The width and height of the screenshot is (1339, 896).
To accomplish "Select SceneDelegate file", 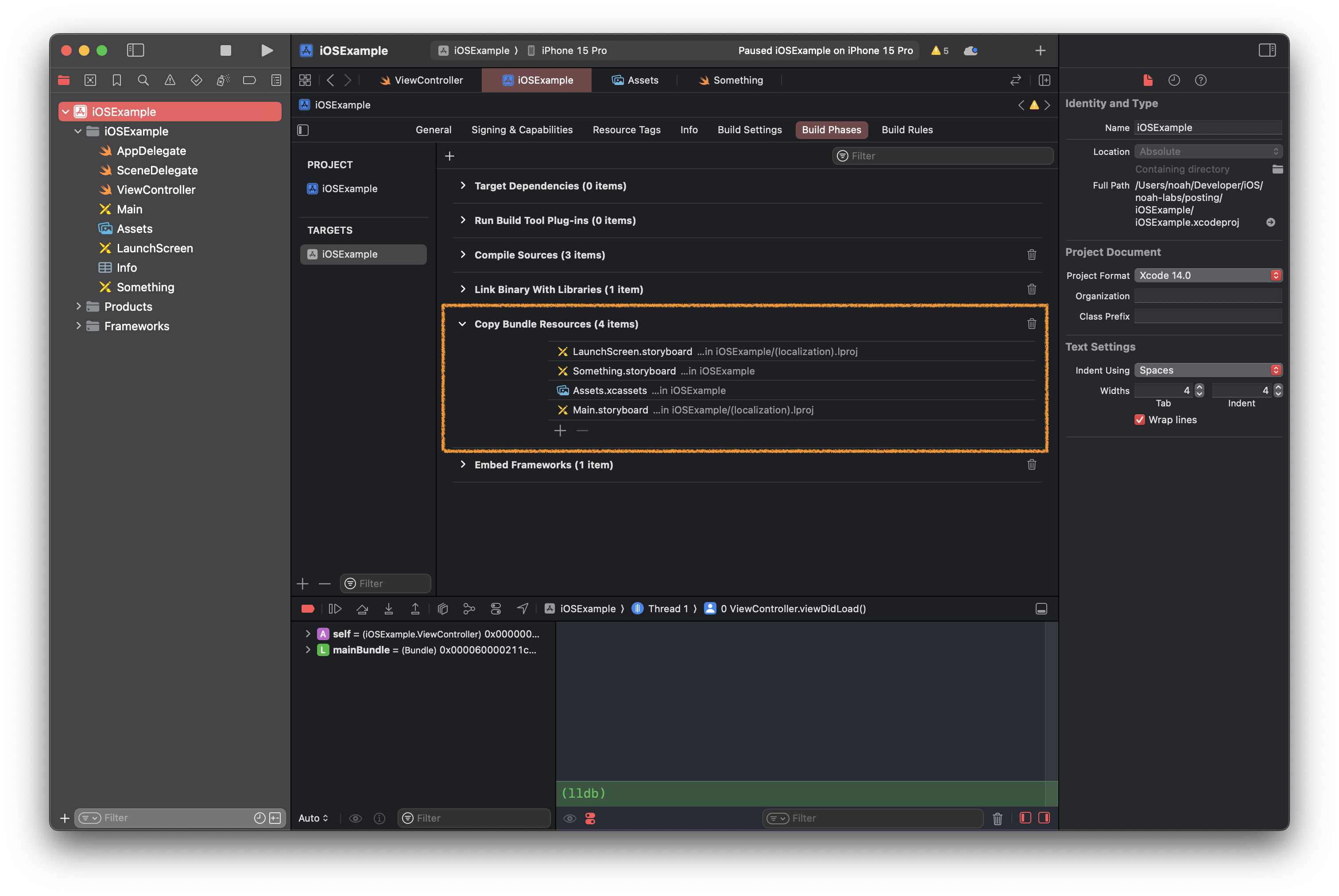I will point(157,170).
